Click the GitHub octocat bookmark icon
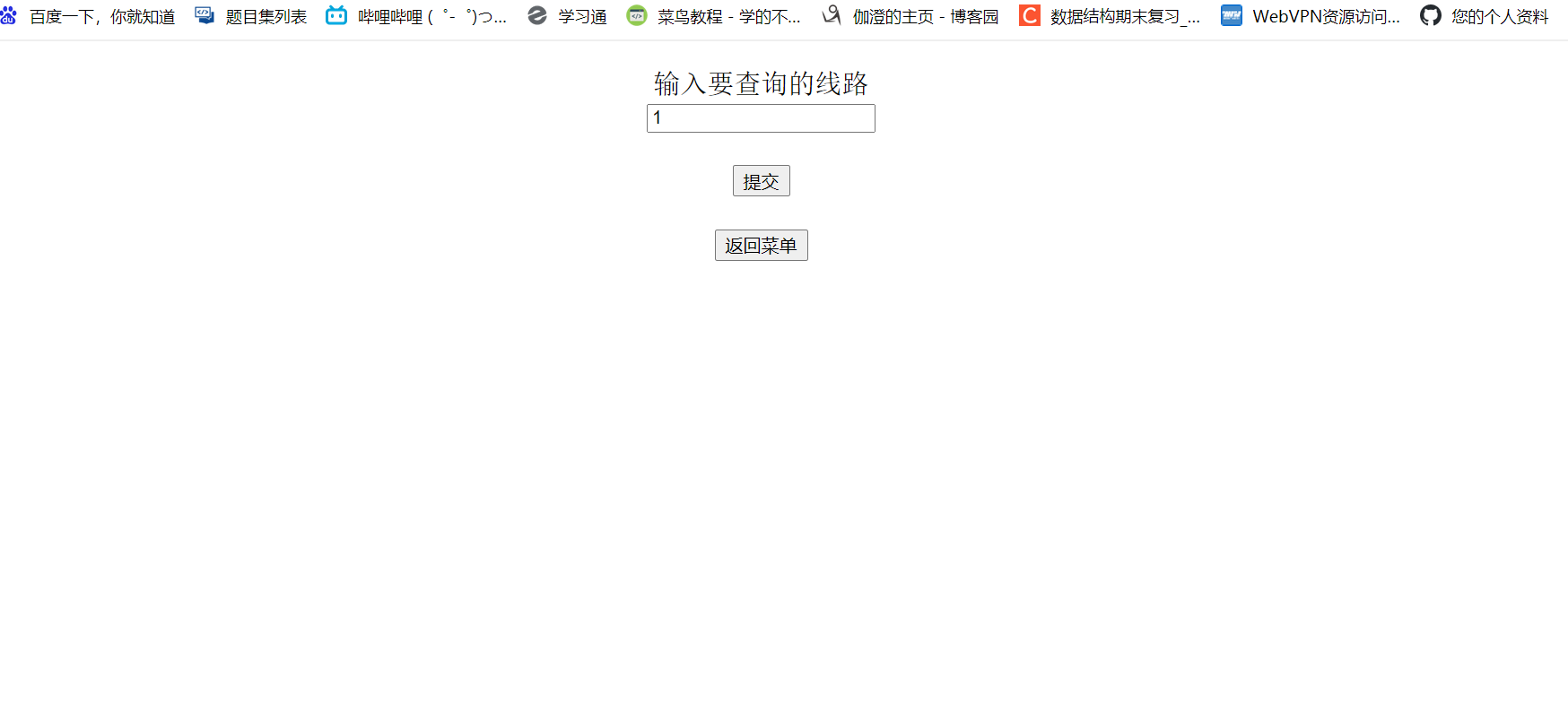This screenshot has width=1568, height=728. [x=1431, y=15]
